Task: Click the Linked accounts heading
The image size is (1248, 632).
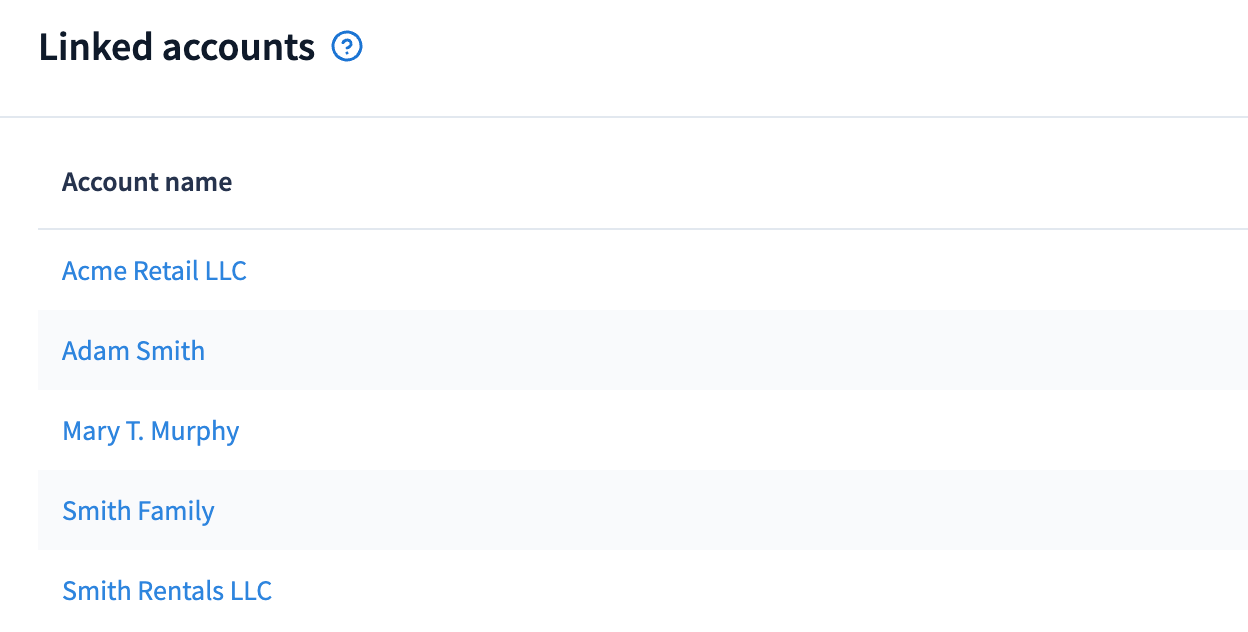Action: (x=177, y=47)
